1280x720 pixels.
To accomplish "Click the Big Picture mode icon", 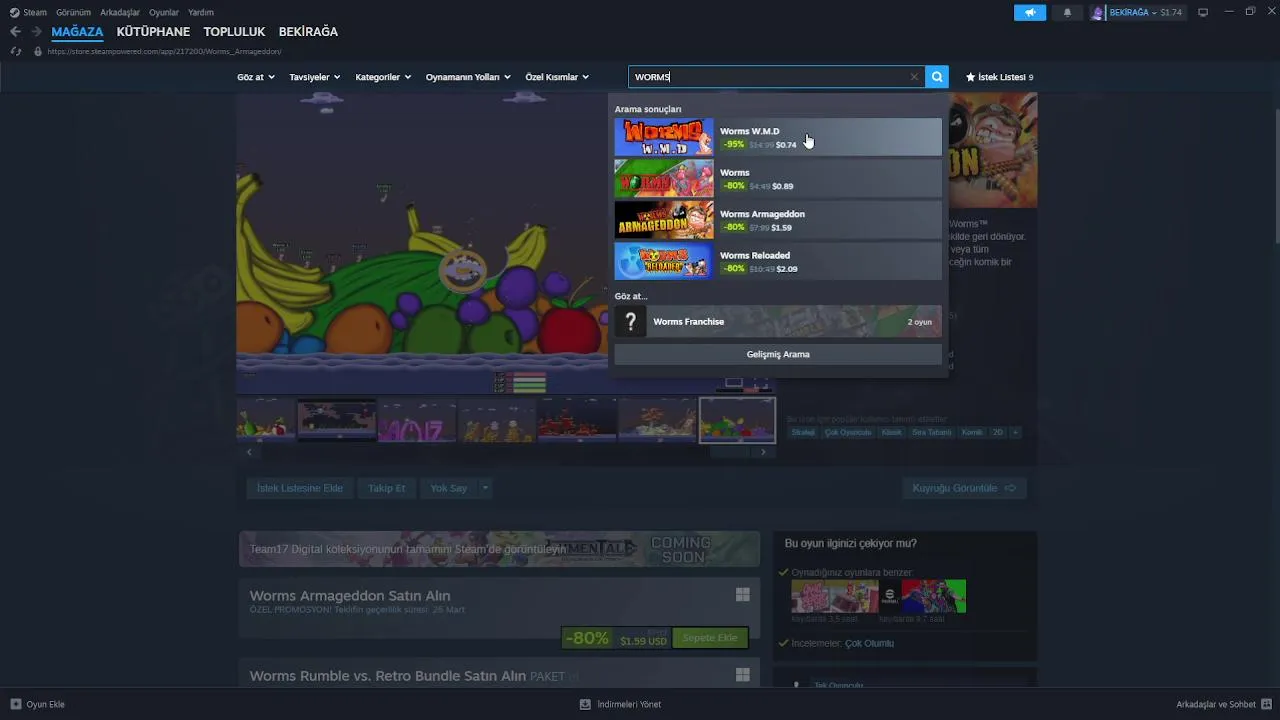I will 1203,12.
